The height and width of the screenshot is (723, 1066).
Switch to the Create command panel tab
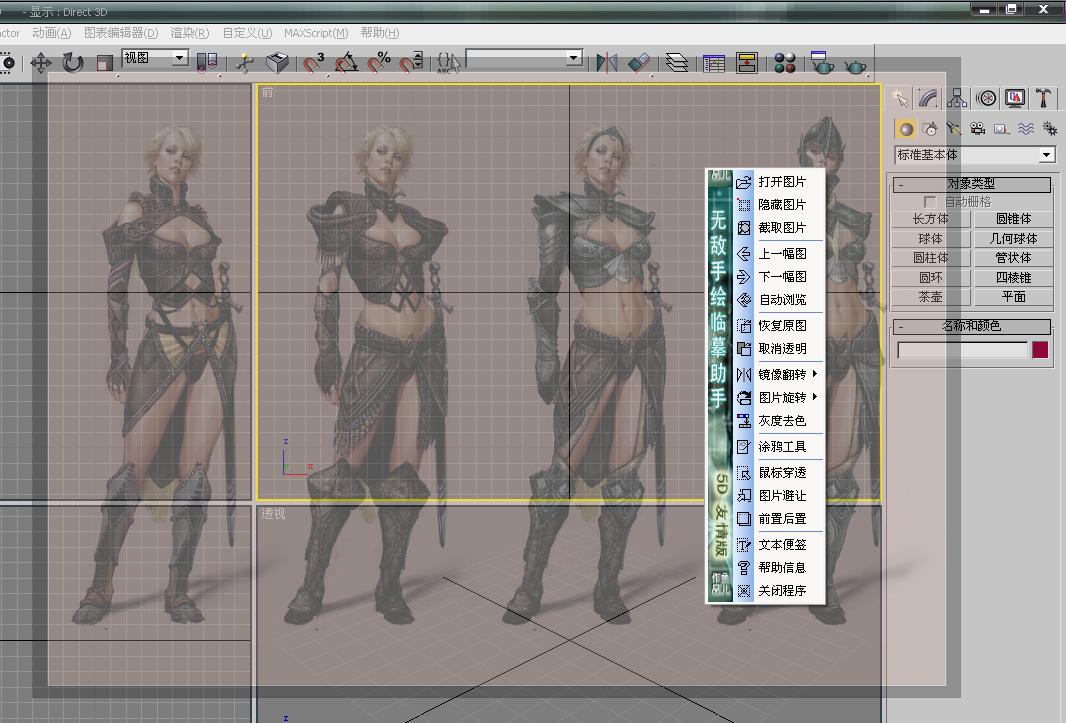click(x=900, y=99)
